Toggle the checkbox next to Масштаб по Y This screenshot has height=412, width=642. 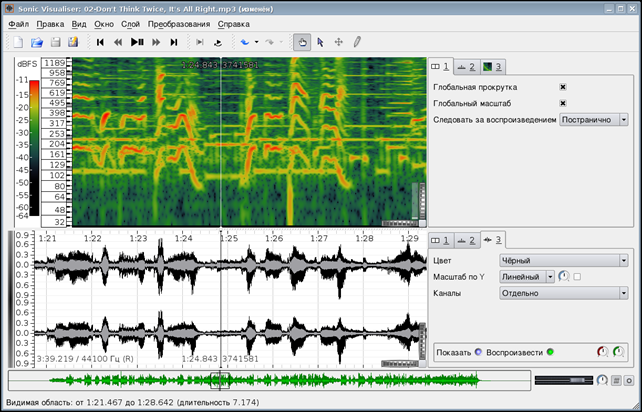[577, 276]
